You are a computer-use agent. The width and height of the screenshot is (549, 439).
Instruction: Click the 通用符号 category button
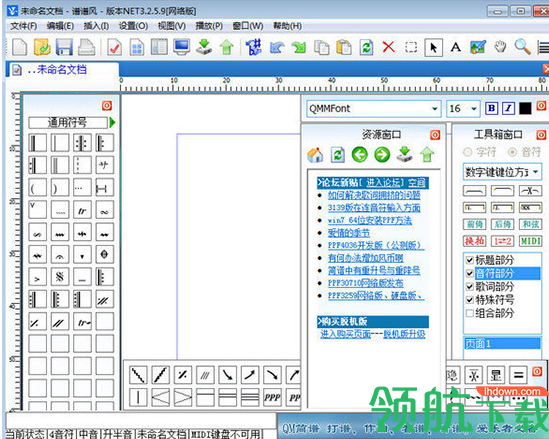68,123
